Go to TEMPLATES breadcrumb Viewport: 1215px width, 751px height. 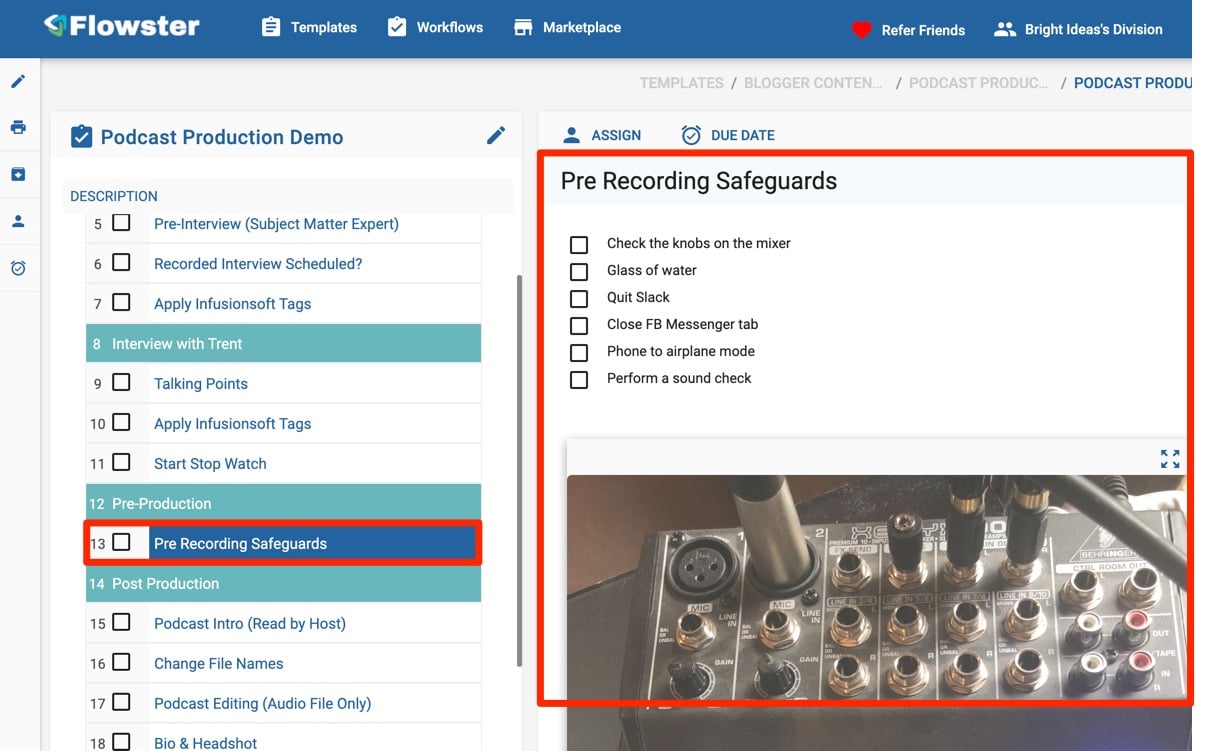682,83
